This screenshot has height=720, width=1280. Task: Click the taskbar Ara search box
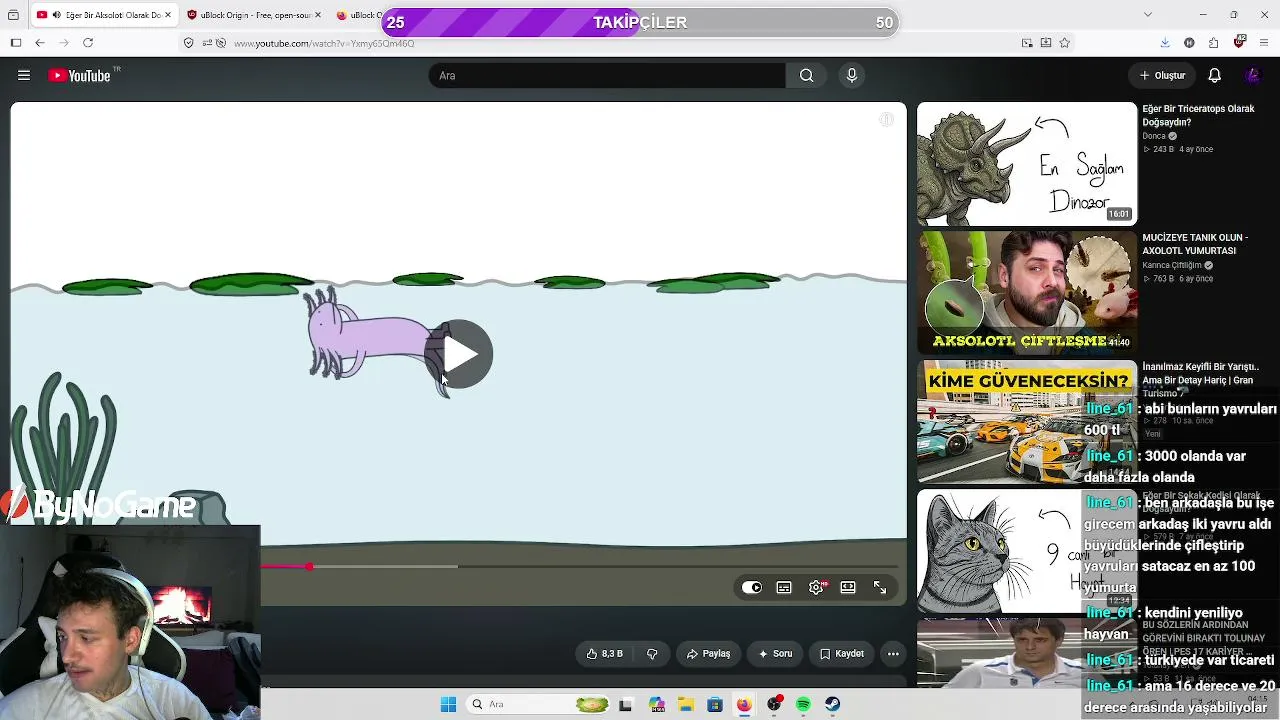[540, 704]
